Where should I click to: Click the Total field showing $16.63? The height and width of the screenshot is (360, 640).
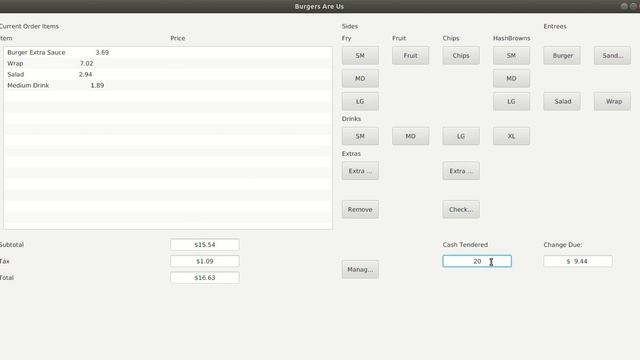pos(204,277)
